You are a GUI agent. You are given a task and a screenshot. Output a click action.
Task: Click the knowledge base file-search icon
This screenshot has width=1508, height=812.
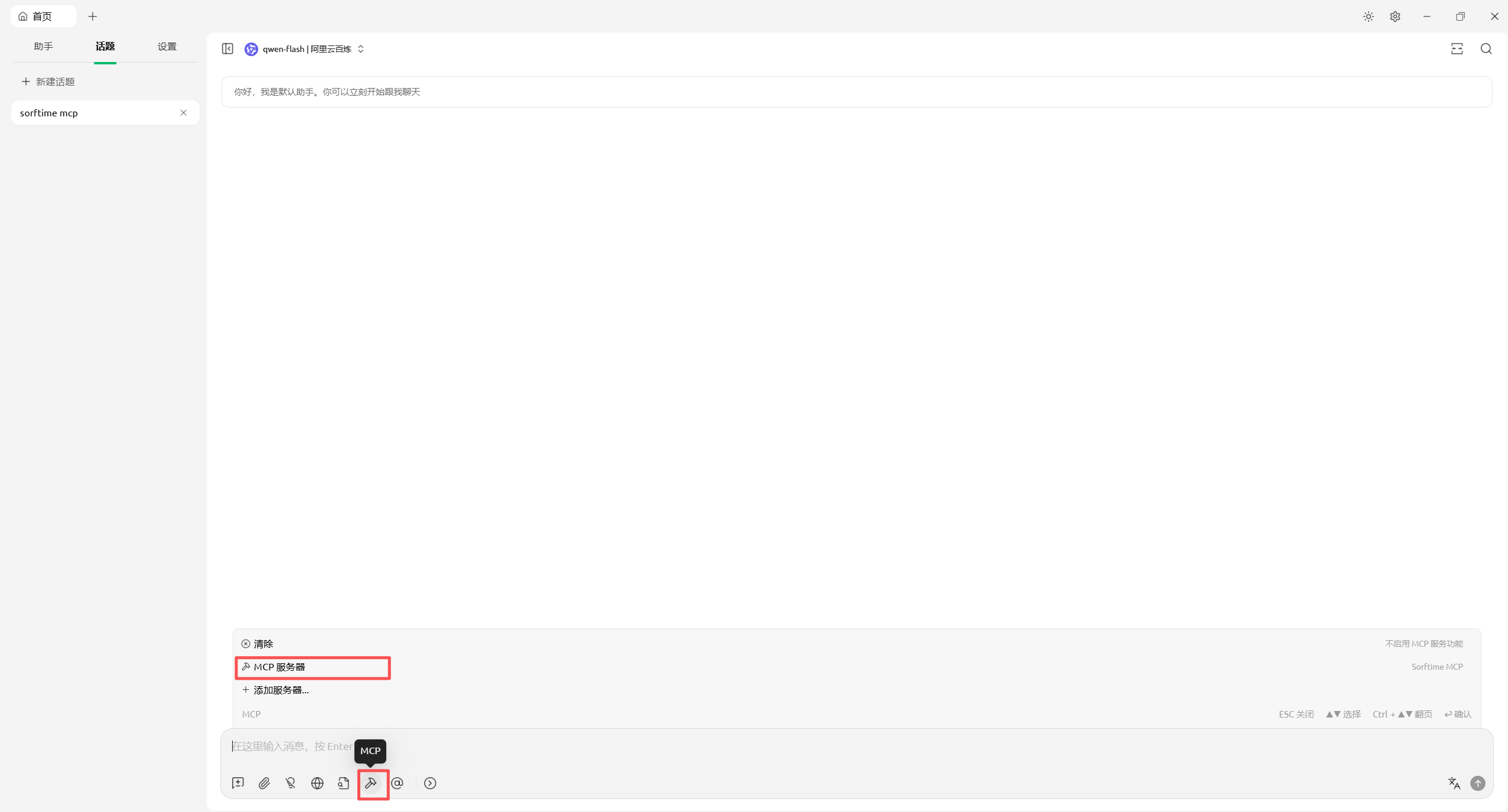pos(344,783)
